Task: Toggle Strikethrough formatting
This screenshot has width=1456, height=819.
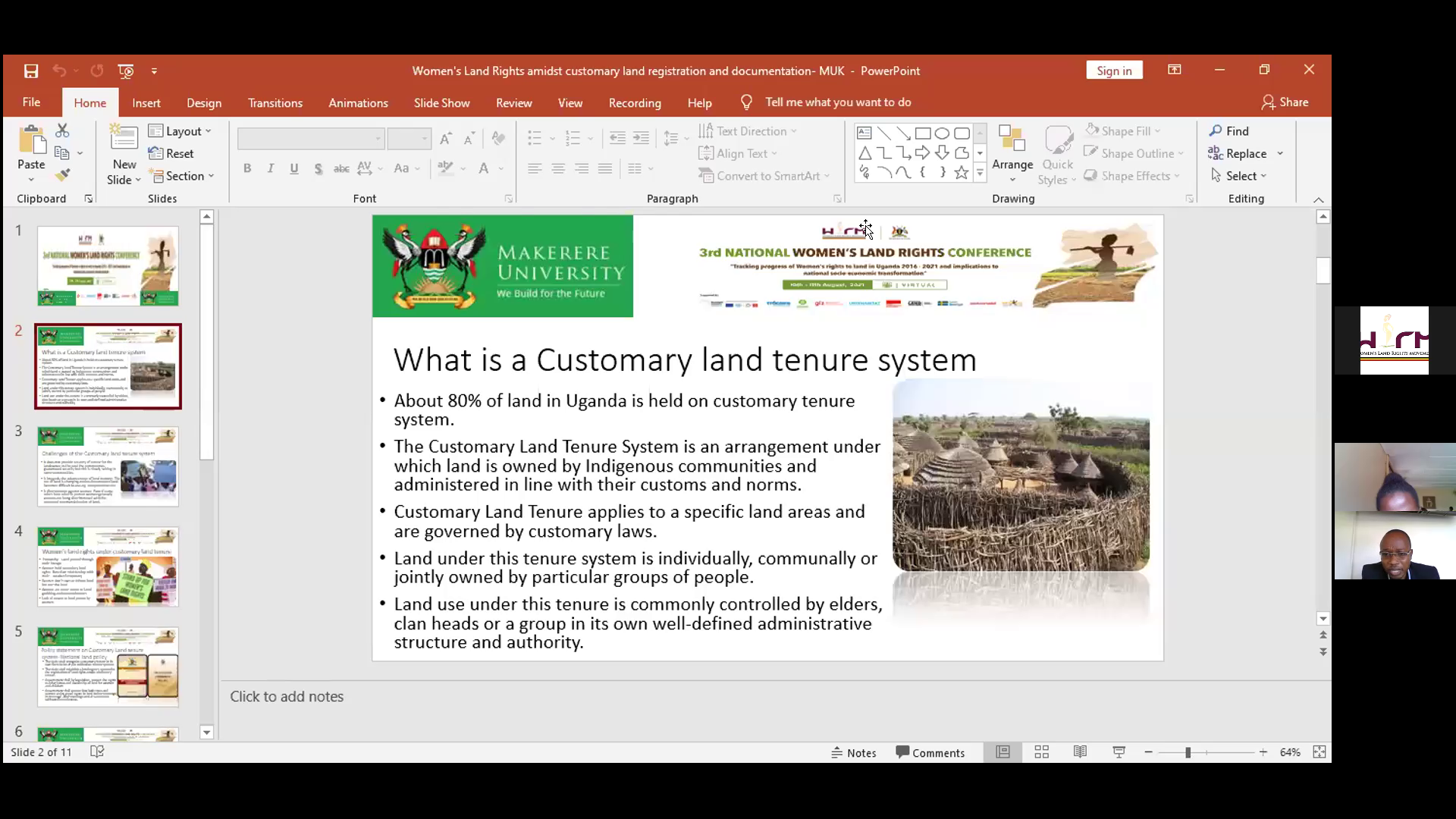Action: [341, 168]
